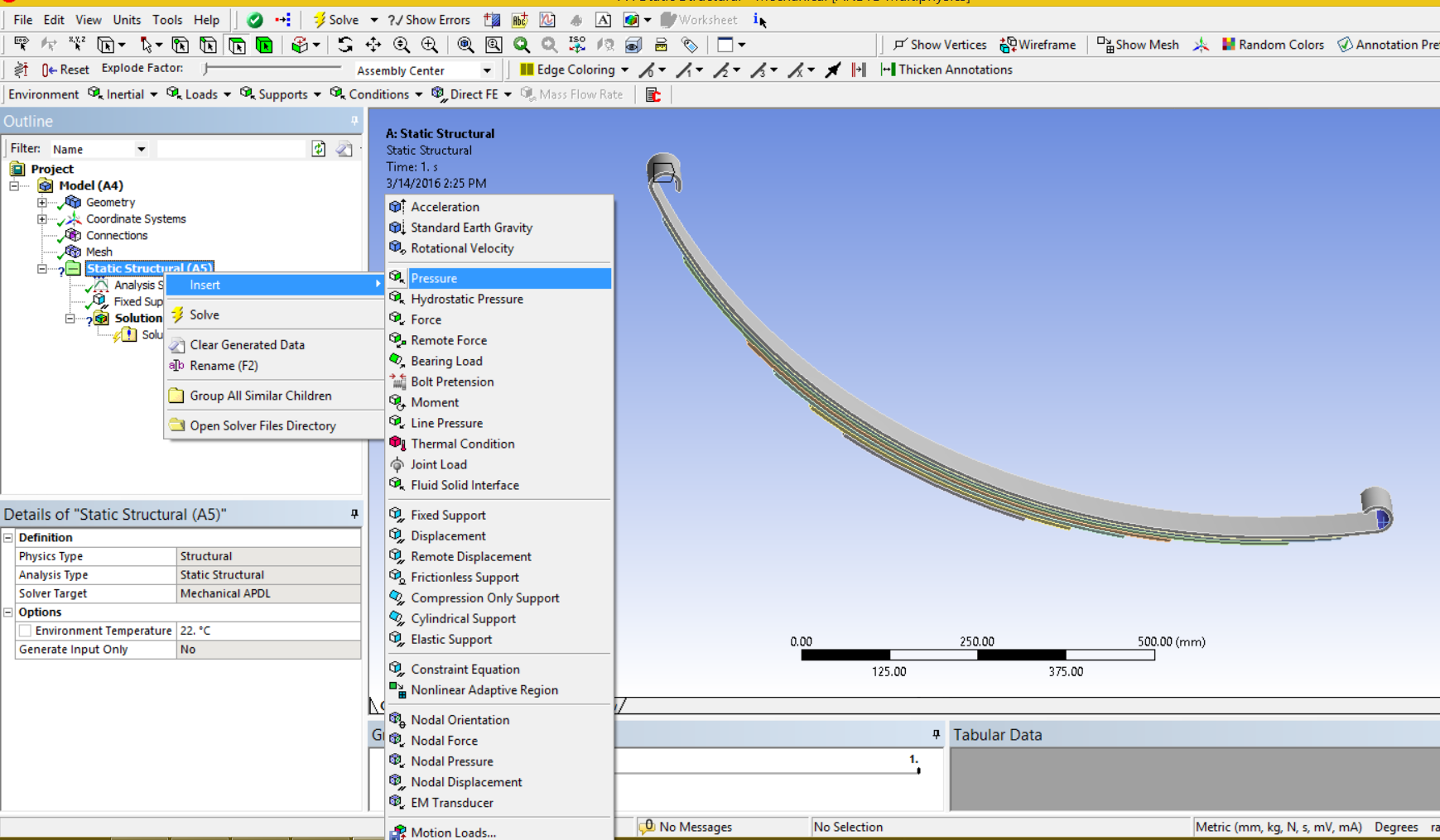
Task: Click the Zoom tool icon
Action: 402,45
